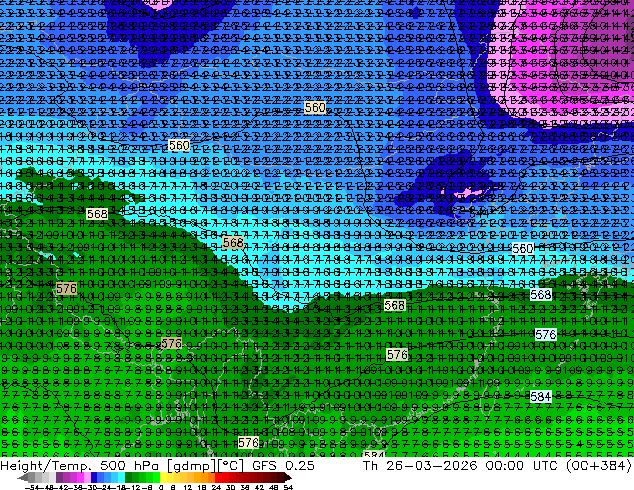
Task: Click the 'GFS 0.25' model label
Action: tap(283, 465)
